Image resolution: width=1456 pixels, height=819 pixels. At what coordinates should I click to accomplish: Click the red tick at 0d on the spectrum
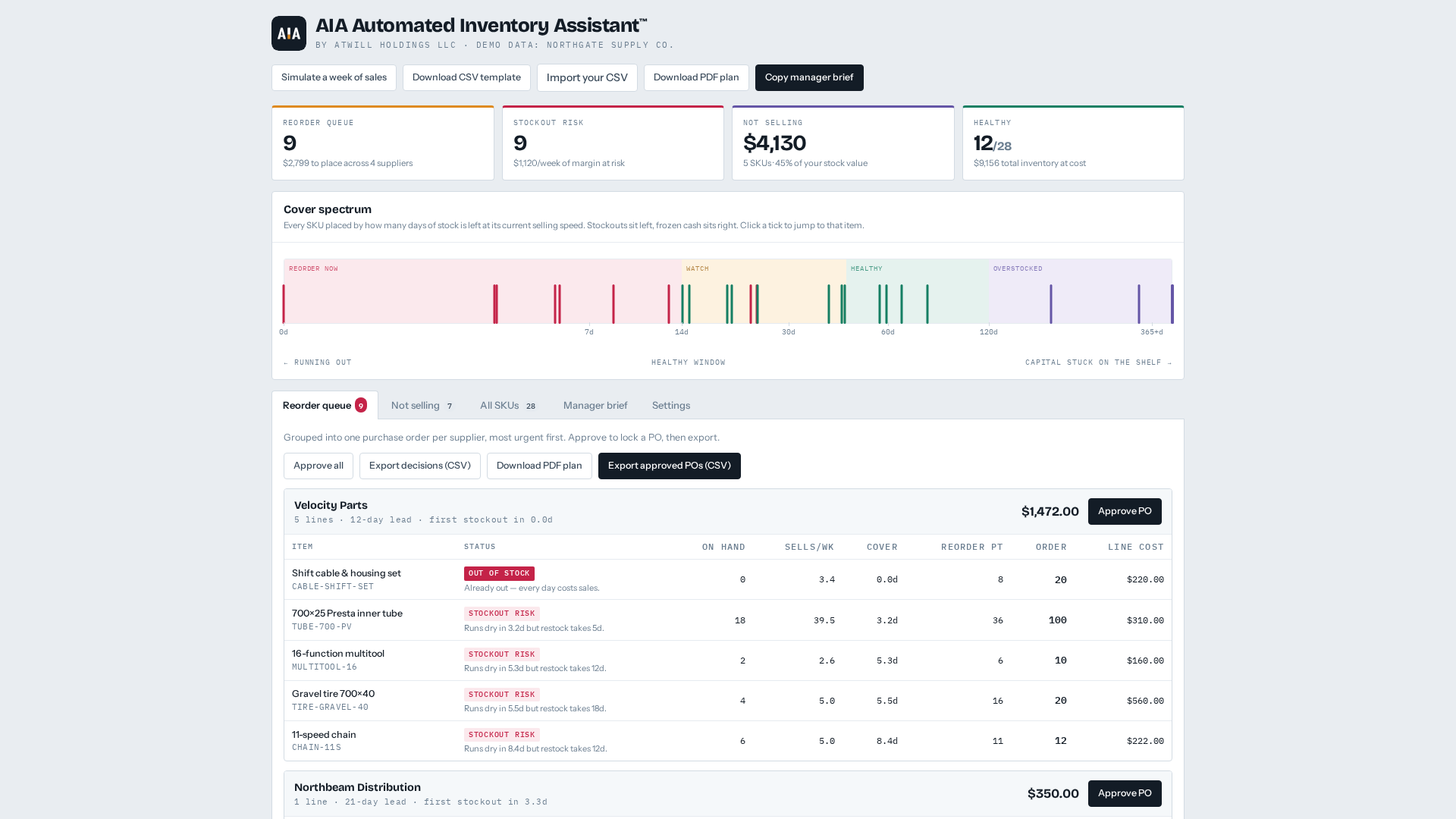284,304
